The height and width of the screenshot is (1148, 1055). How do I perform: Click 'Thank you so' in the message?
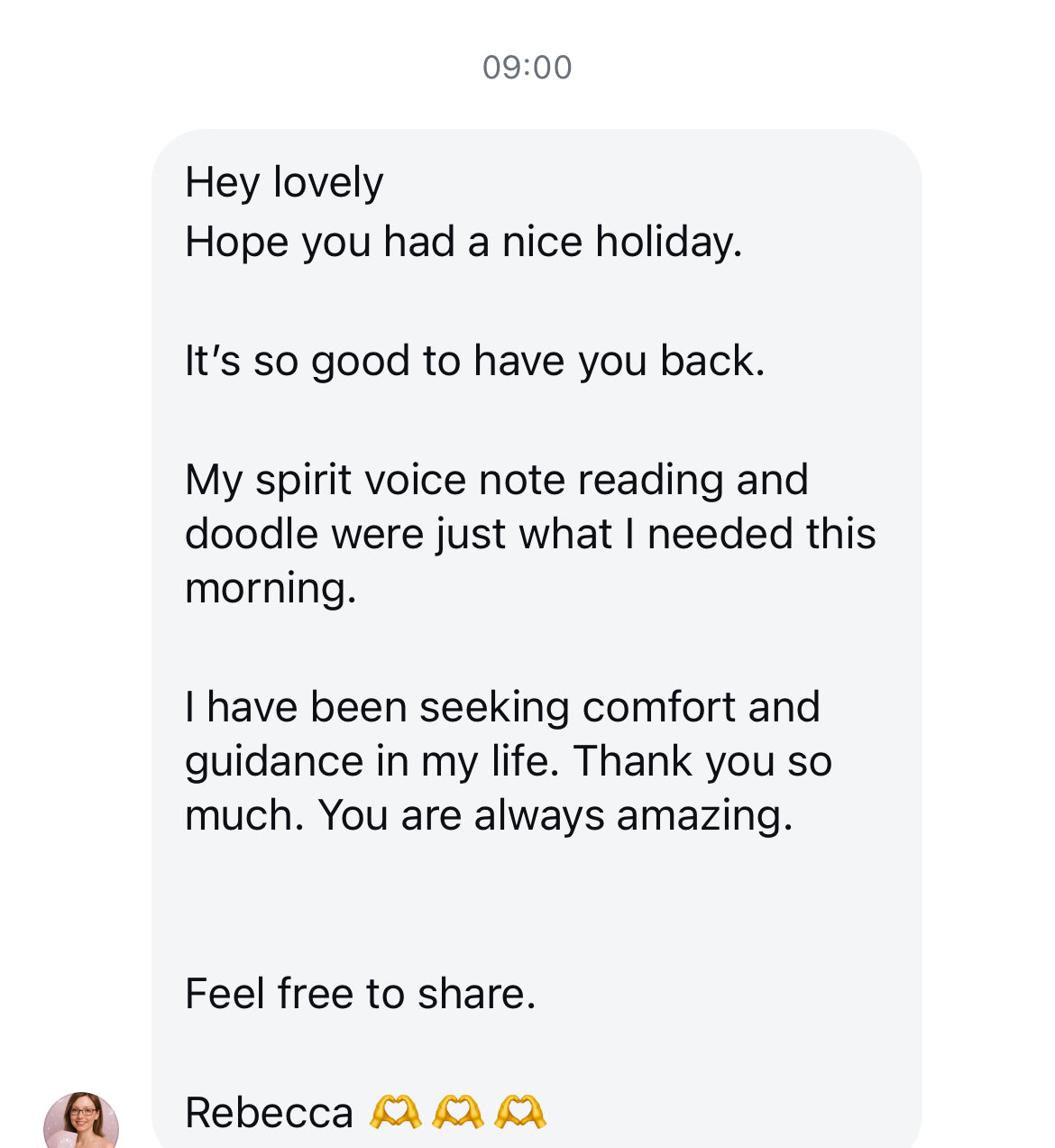tap(702, 761)
